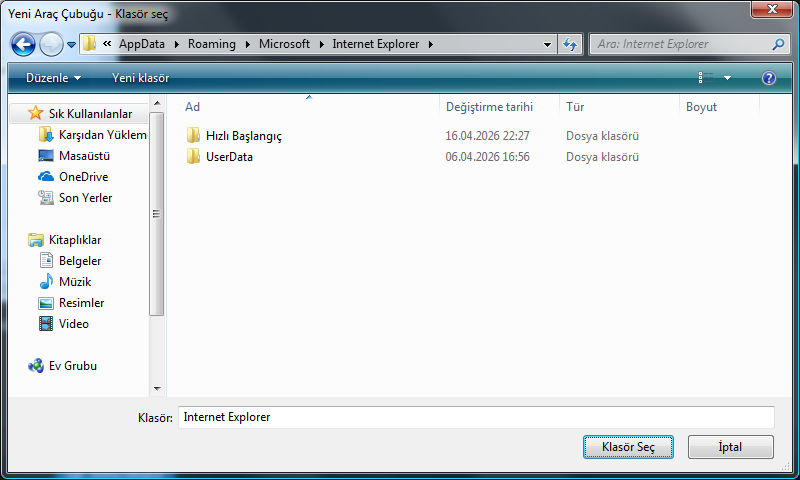This screenshot has height=480, width=800.
Task: Go to Microsoft in the breadcrumb
Action: tap(284, 44)
